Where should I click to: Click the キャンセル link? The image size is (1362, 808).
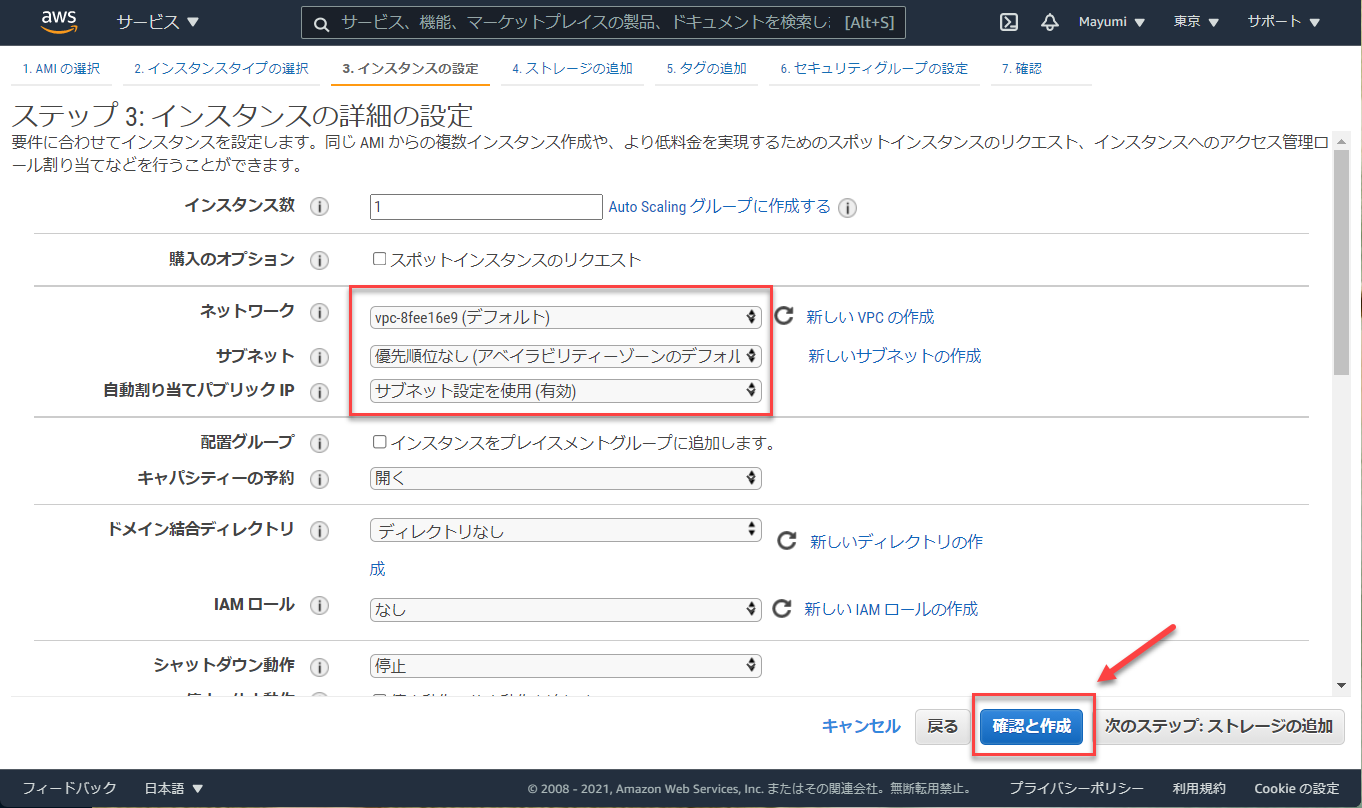[x=861, y=727]
